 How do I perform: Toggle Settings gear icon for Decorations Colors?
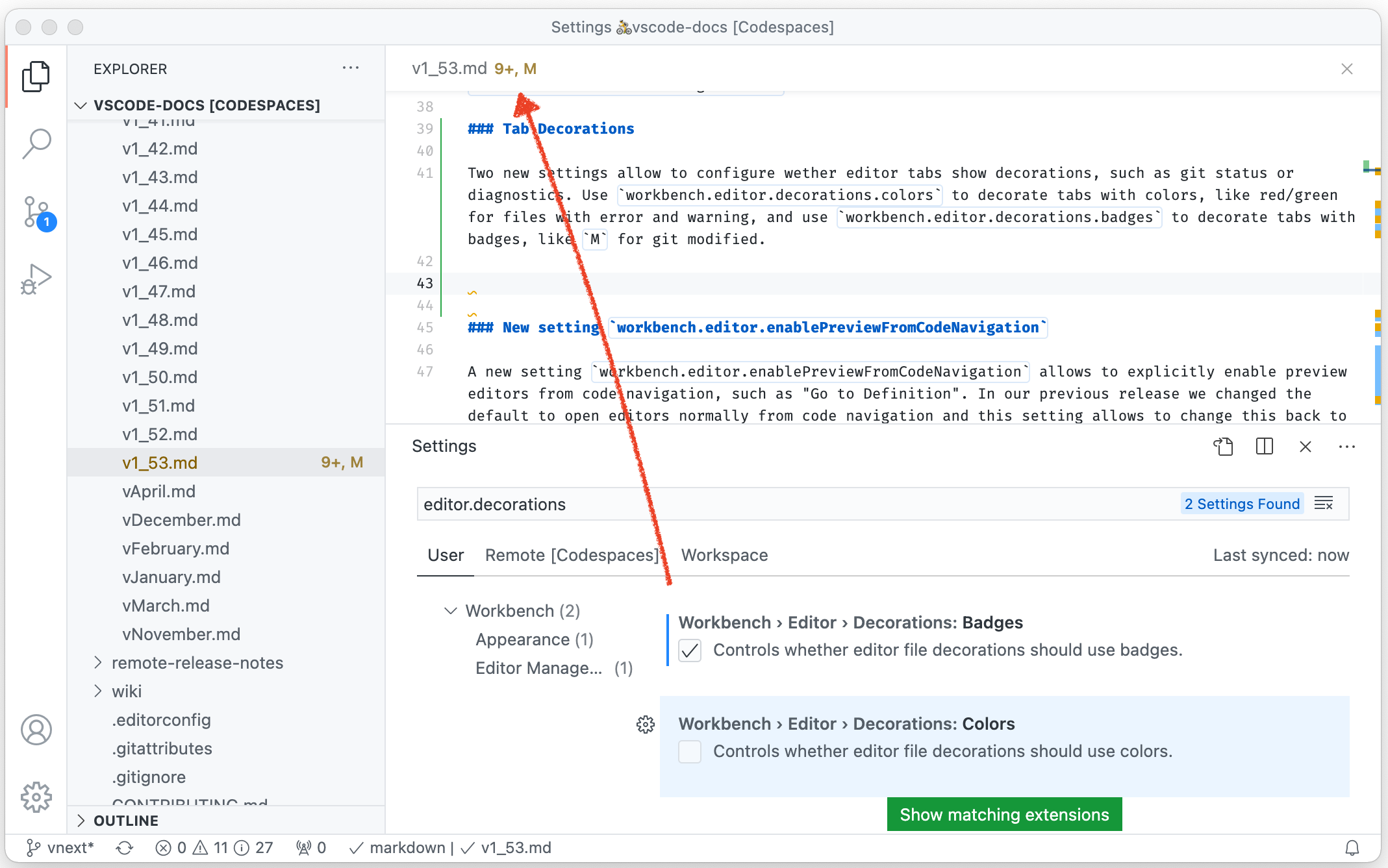[645, 724]
